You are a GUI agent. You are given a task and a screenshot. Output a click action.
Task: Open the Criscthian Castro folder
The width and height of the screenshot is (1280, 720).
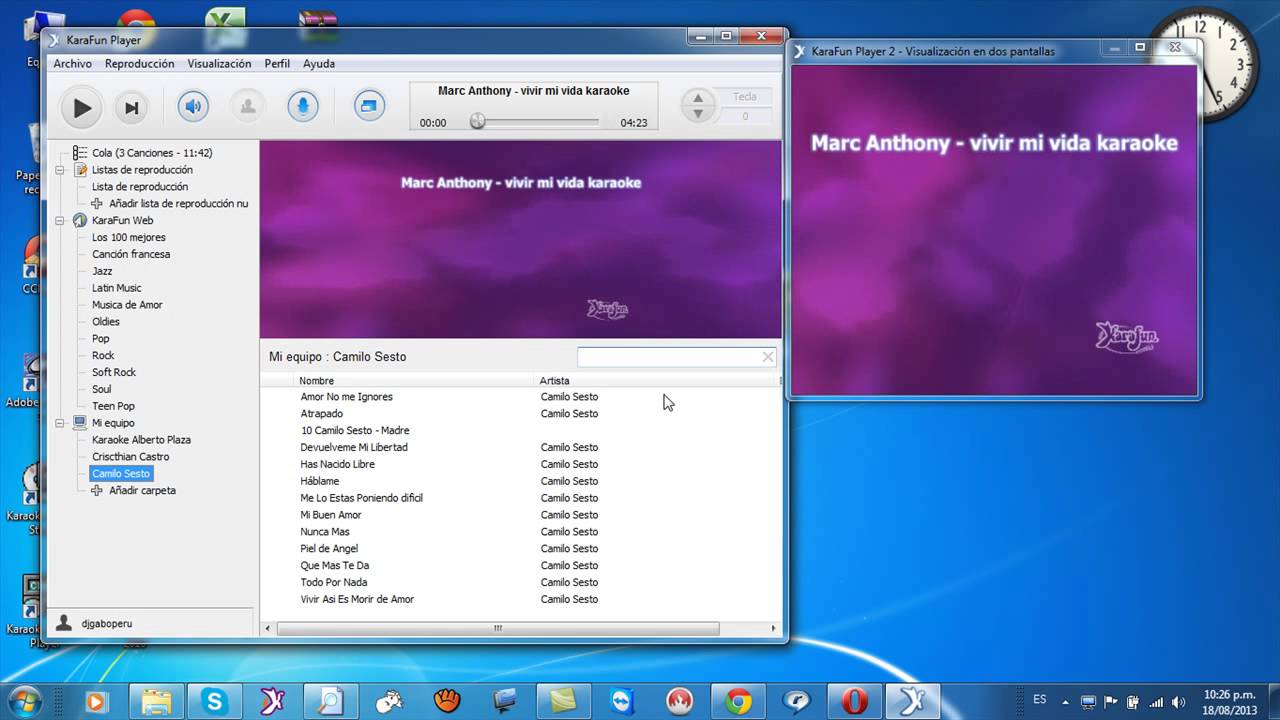point(131,457)
